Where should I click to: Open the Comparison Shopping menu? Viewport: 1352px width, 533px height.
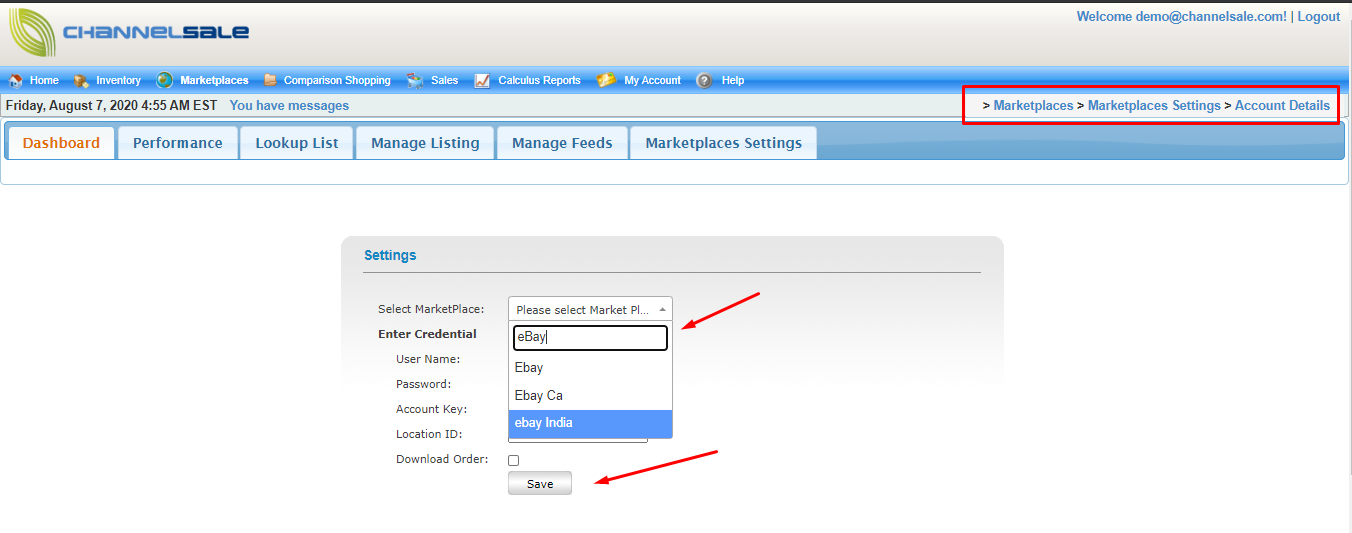click(337, 81)
